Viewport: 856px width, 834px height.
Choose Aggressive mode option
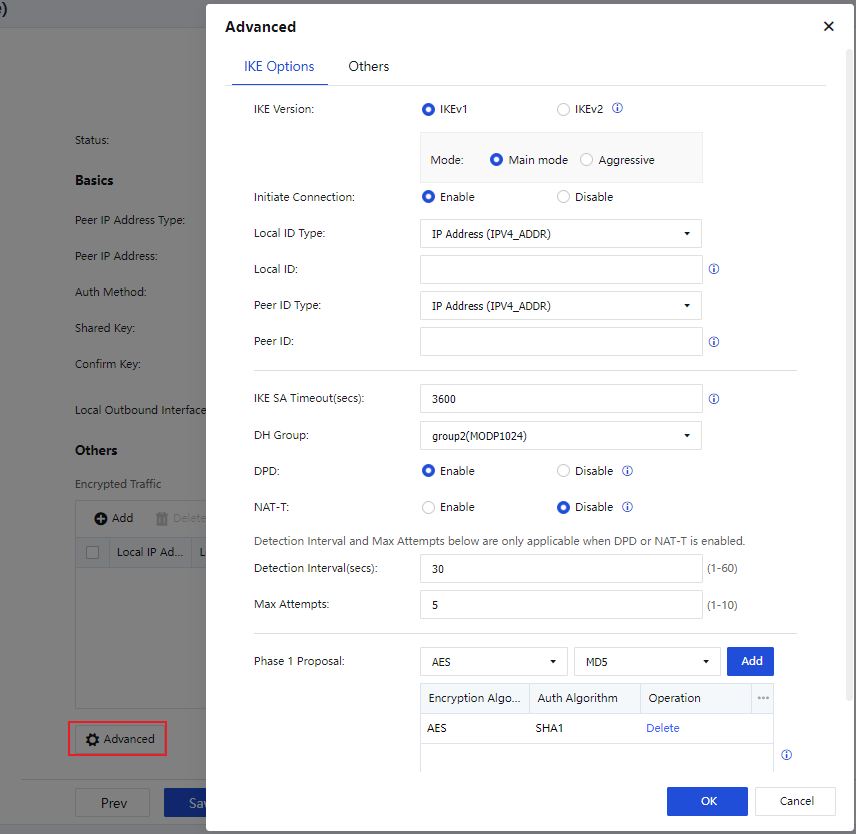(x=587, y=160)
